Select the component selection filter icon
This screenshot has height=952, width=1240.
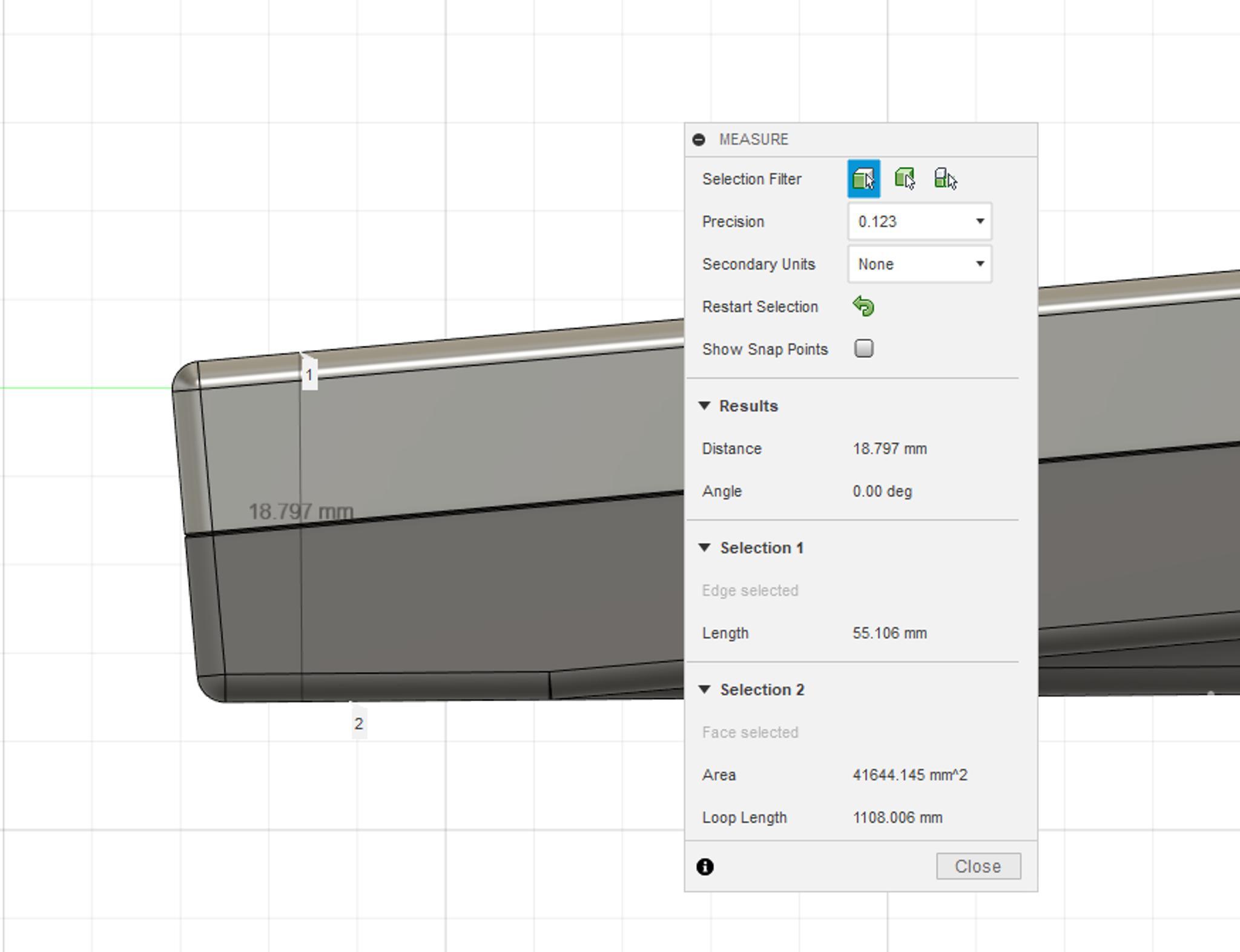(945, 179)
